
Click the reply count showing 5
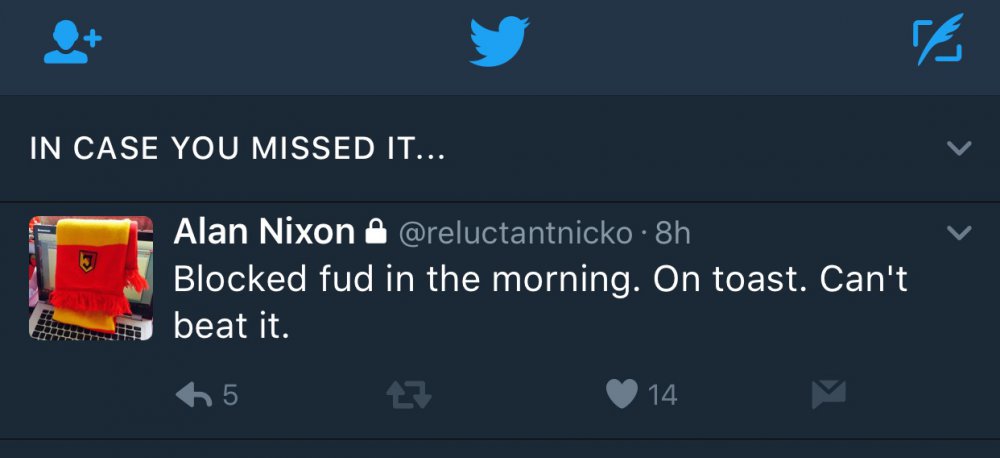pos(230,397)
